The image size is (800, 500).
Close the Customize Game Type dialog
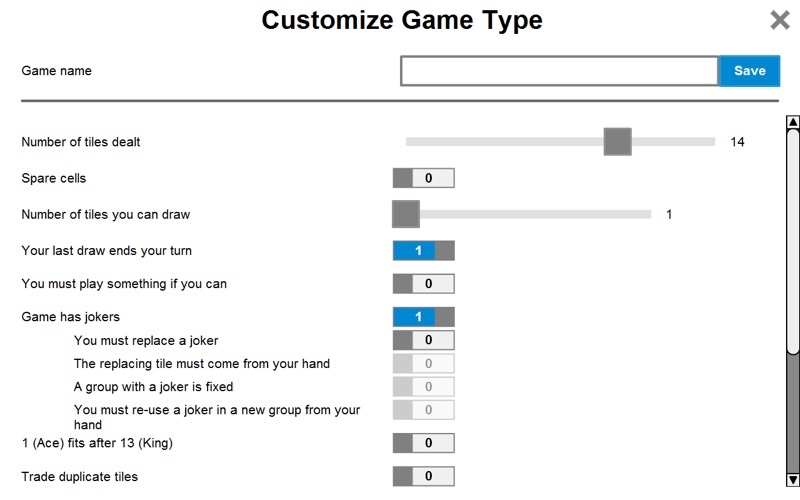pos(779,20)
